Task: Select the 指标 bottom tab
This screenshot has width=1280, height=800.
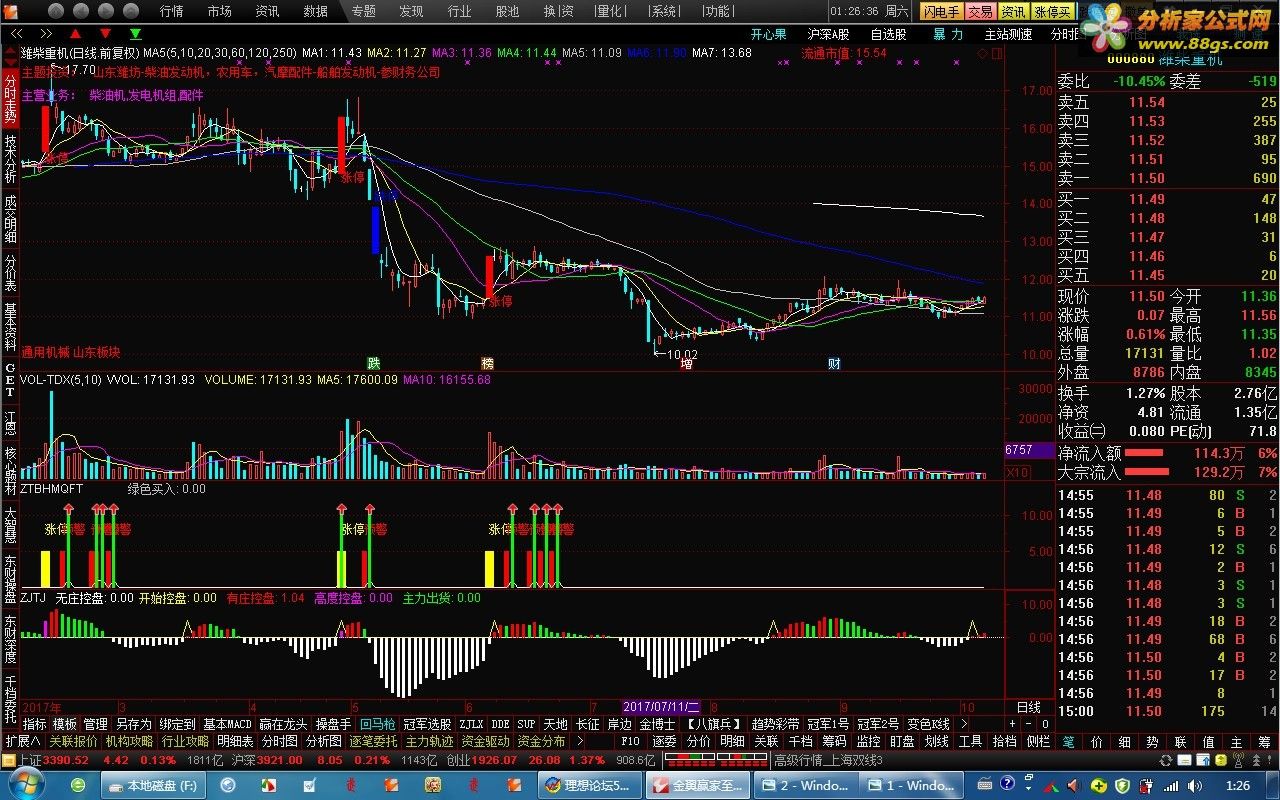Action: [x=34, y=724]
